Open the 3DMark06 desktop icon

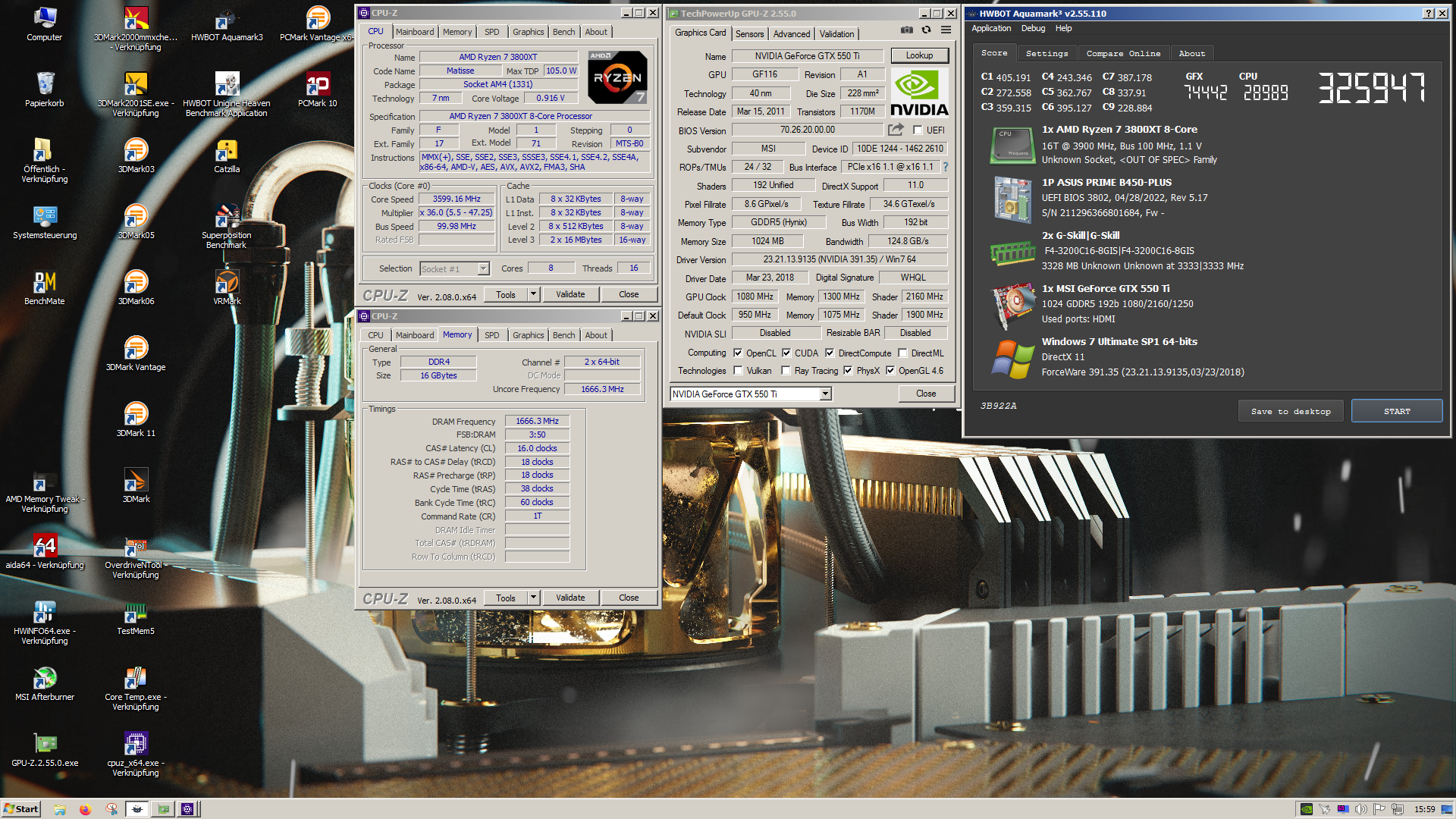(x=136, y=287)
